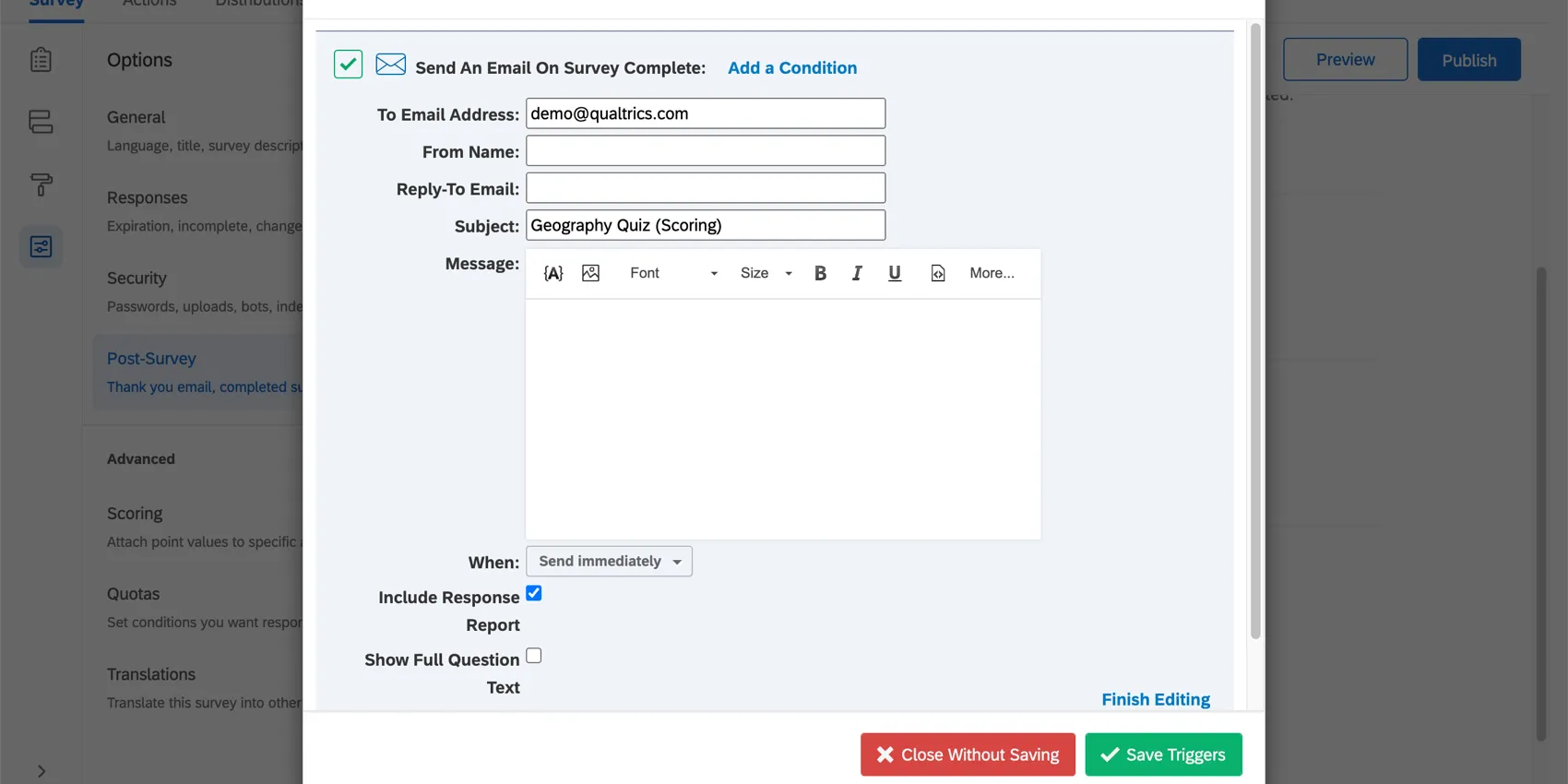Disable the Send An Email trigger checkbox

click(x=348, y=65)
